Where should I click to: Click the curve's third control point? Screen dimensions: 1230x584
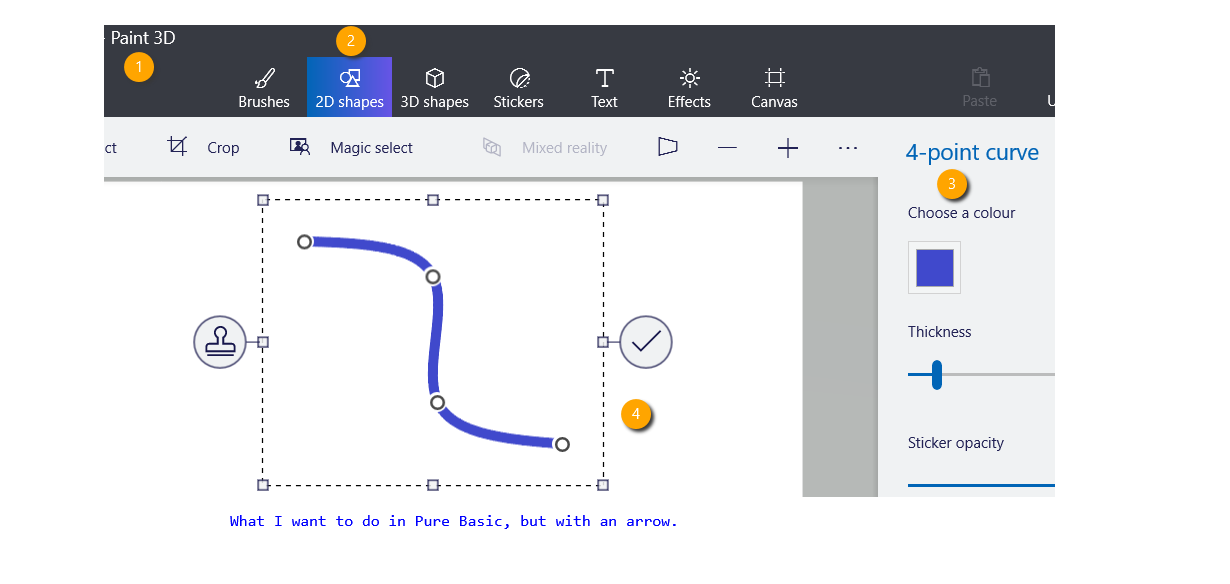pyautogui.click(x=437, y=402)
